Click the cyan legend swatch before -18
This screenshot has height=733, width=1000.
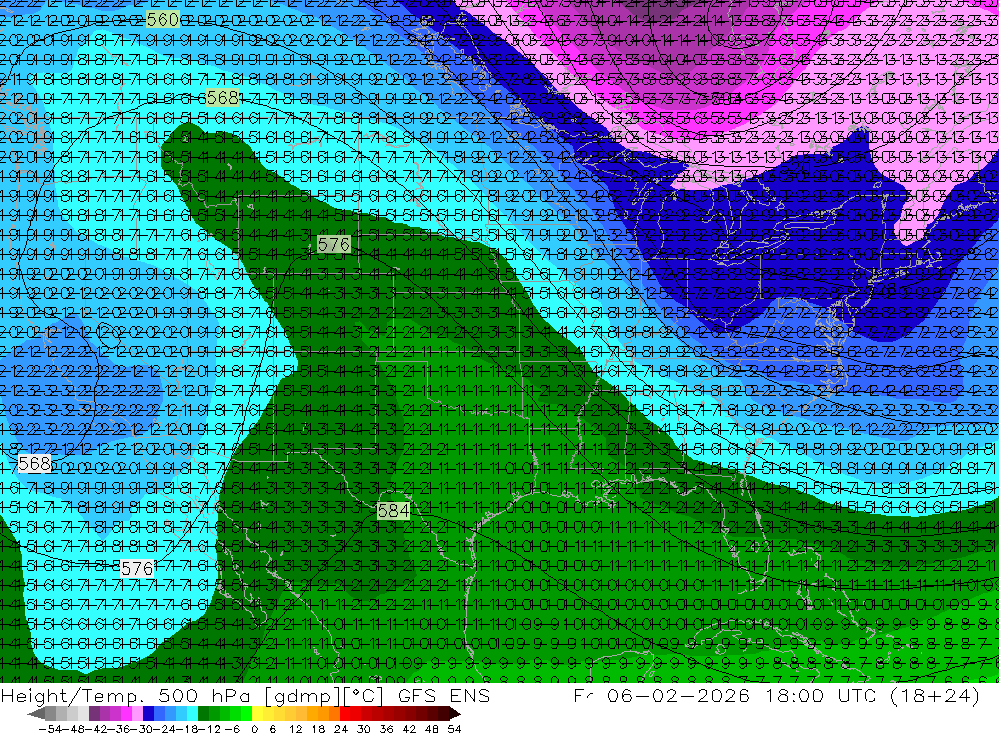192,714
